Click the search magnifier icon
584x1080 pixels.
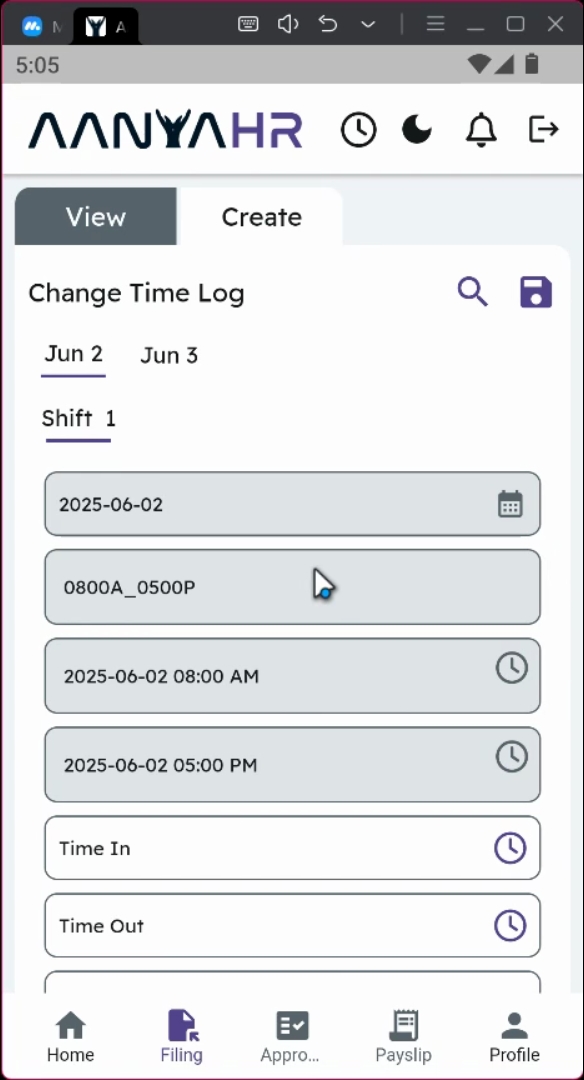tap(473, 292)
